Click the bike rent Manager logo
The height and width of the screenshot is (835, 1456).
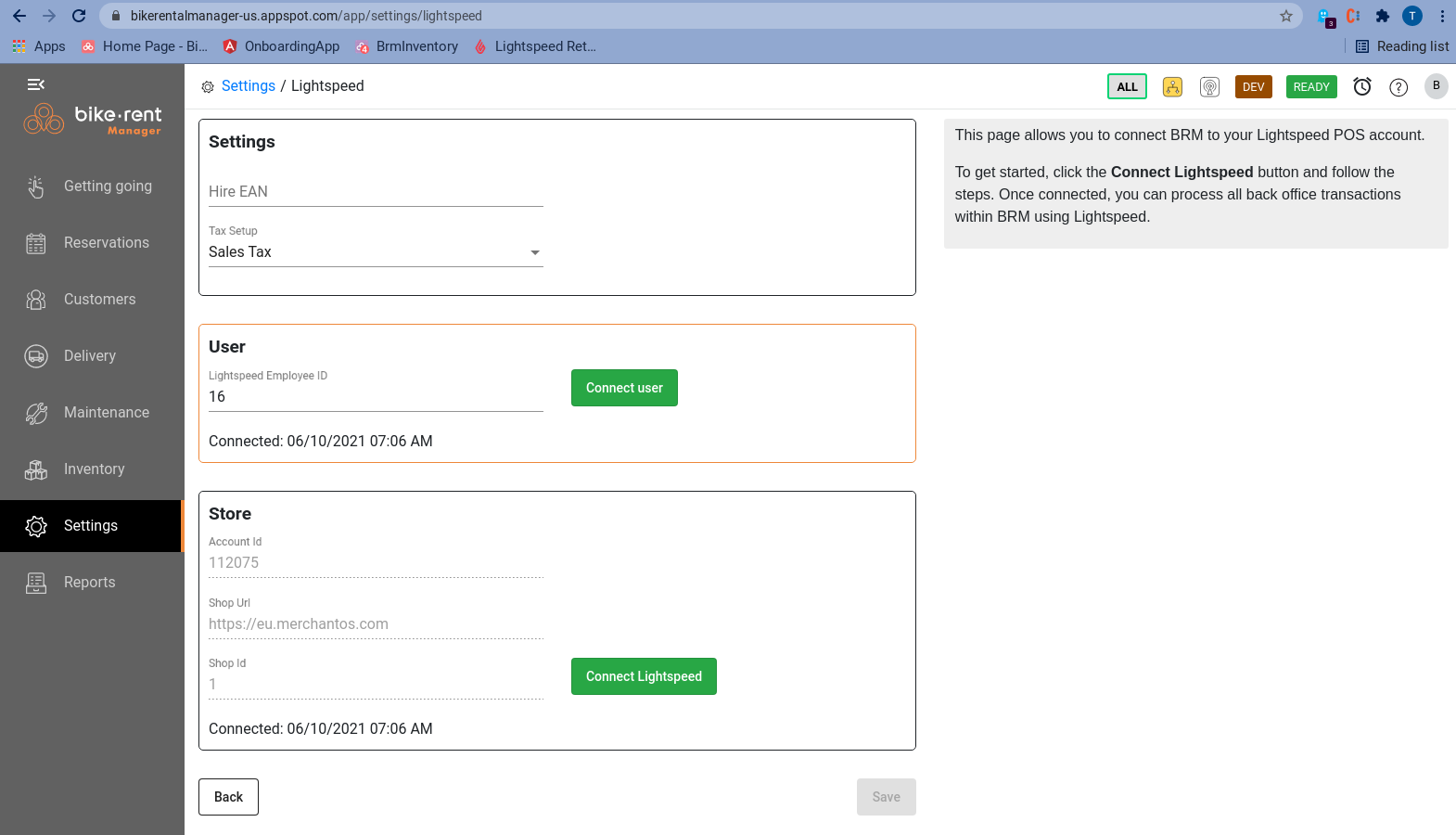coord(93,120)
